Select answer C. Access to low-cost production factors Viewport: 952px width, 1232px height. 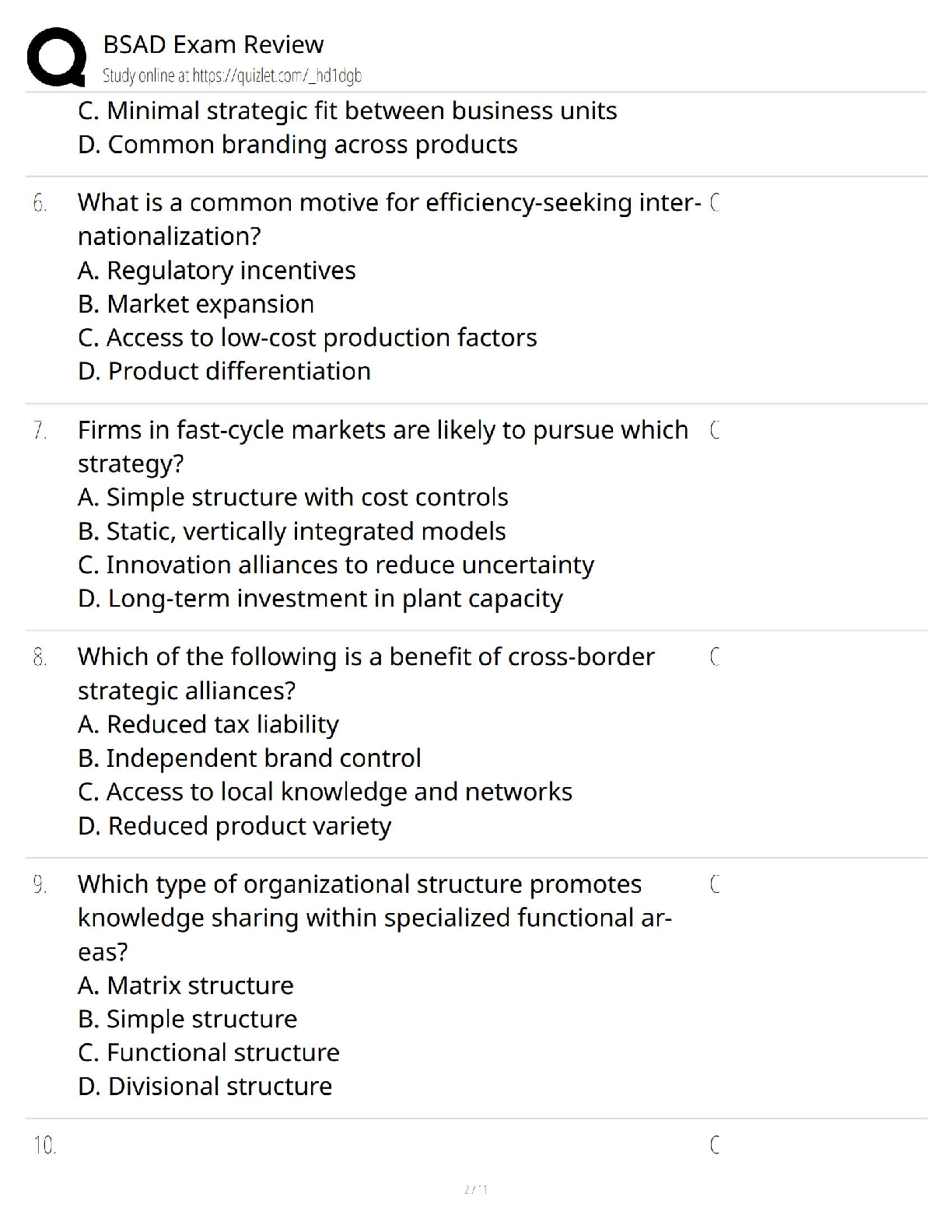point(307,338)
